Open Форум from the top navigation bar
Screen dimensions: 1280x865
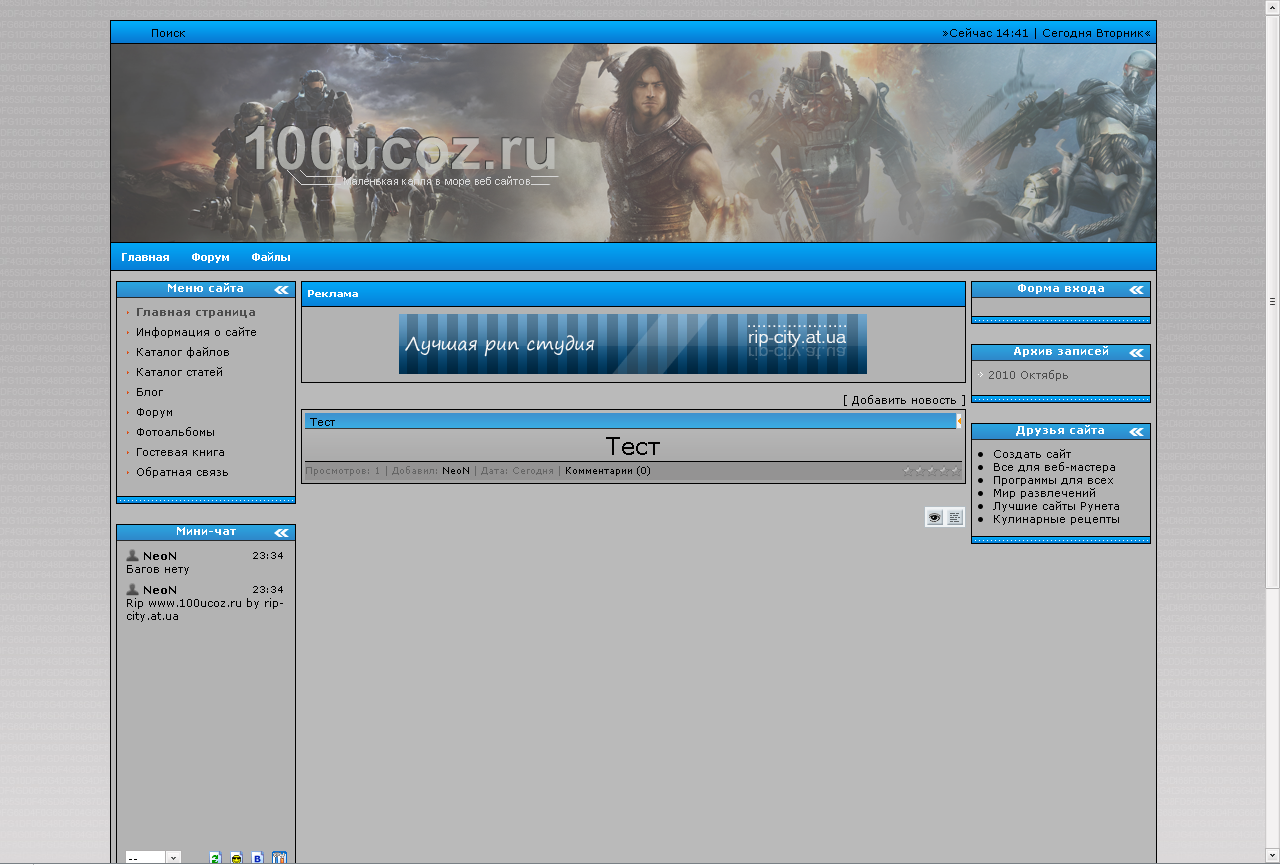210,257
